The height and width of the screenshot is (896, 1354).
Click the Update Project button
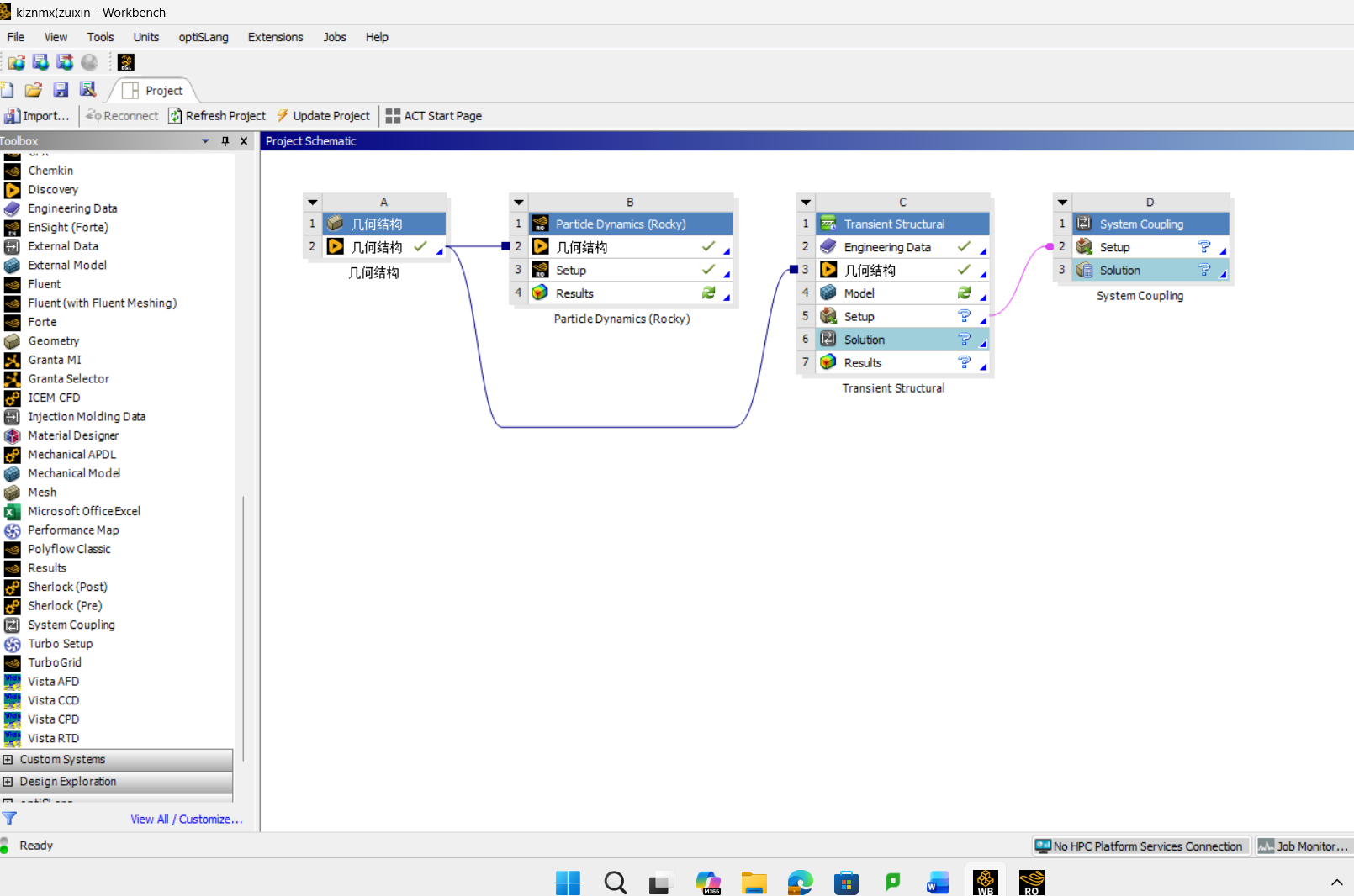click(323, 116)
